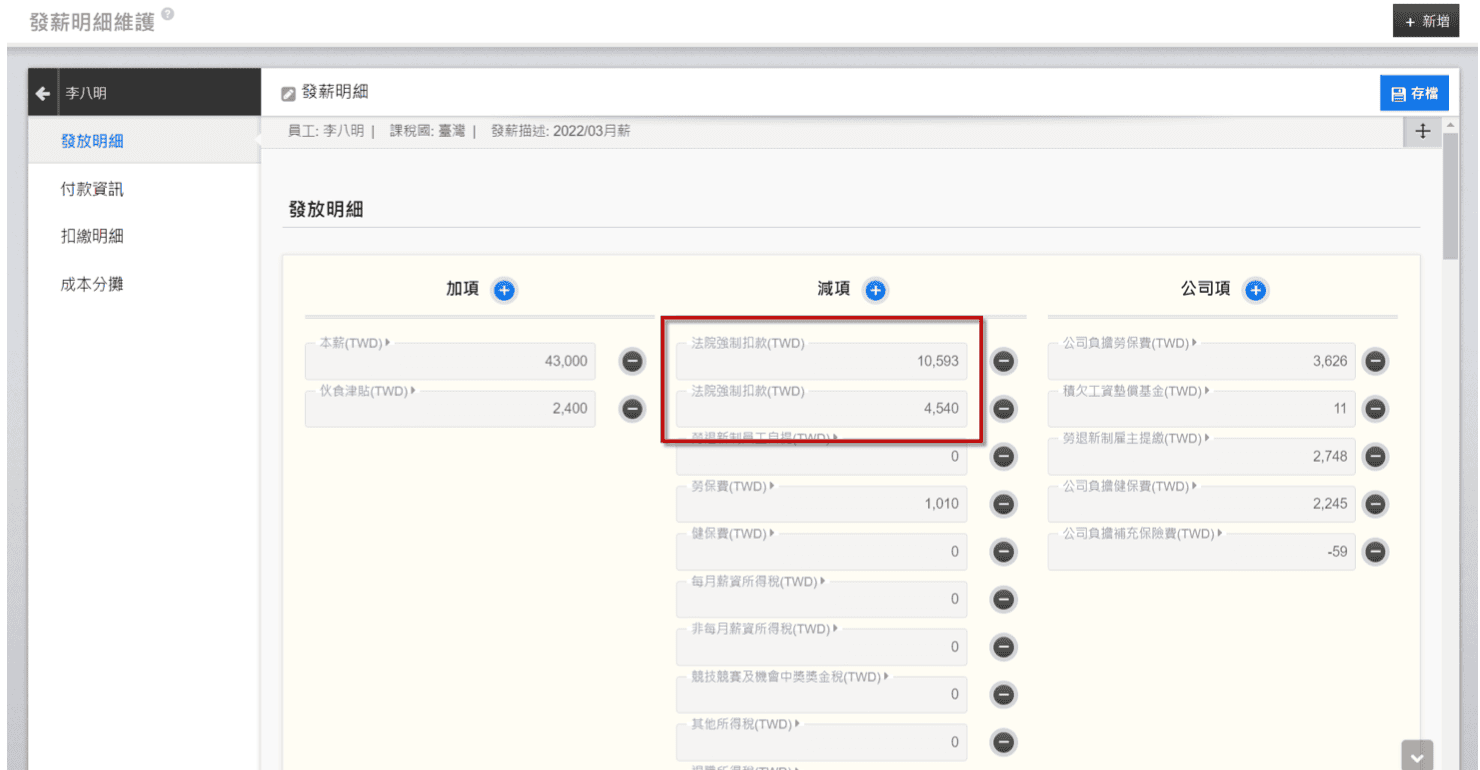This screenshot has width=1480, height=770.
Task: Click the 健保費 amount field
Action: (821, 552)
